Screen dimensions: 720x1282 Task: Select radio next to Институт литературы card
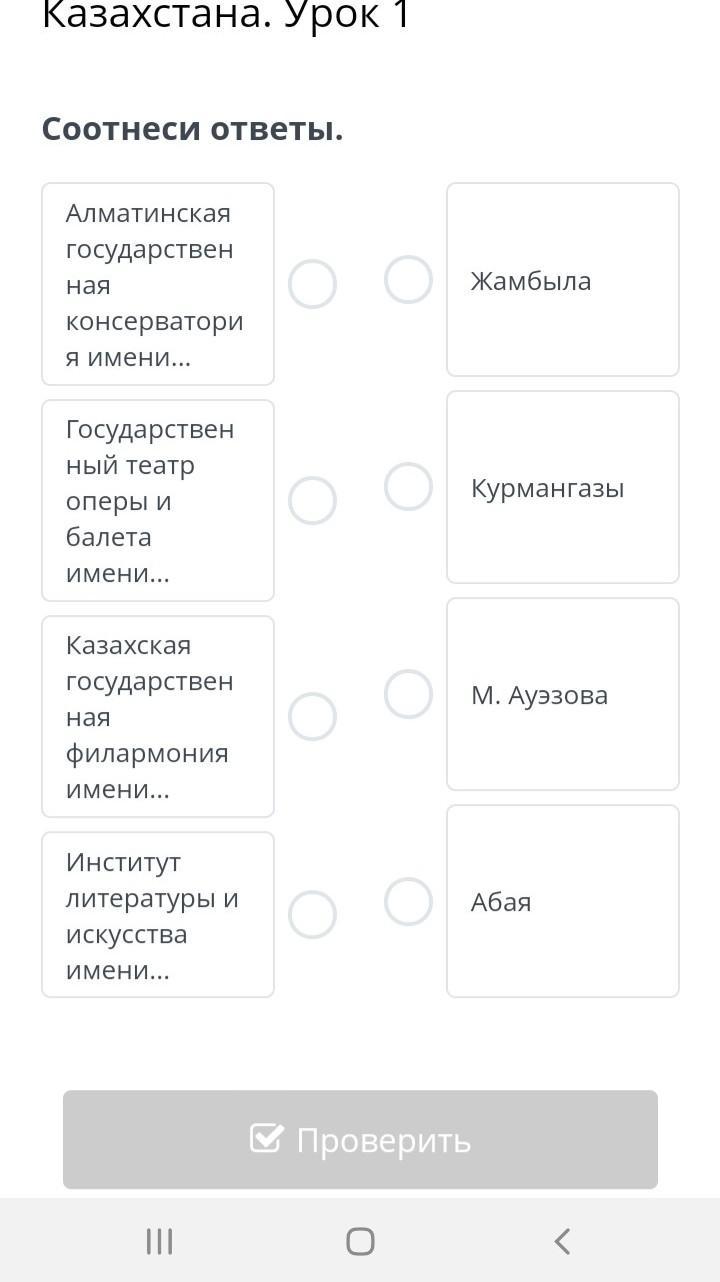(x=312, y=914)
